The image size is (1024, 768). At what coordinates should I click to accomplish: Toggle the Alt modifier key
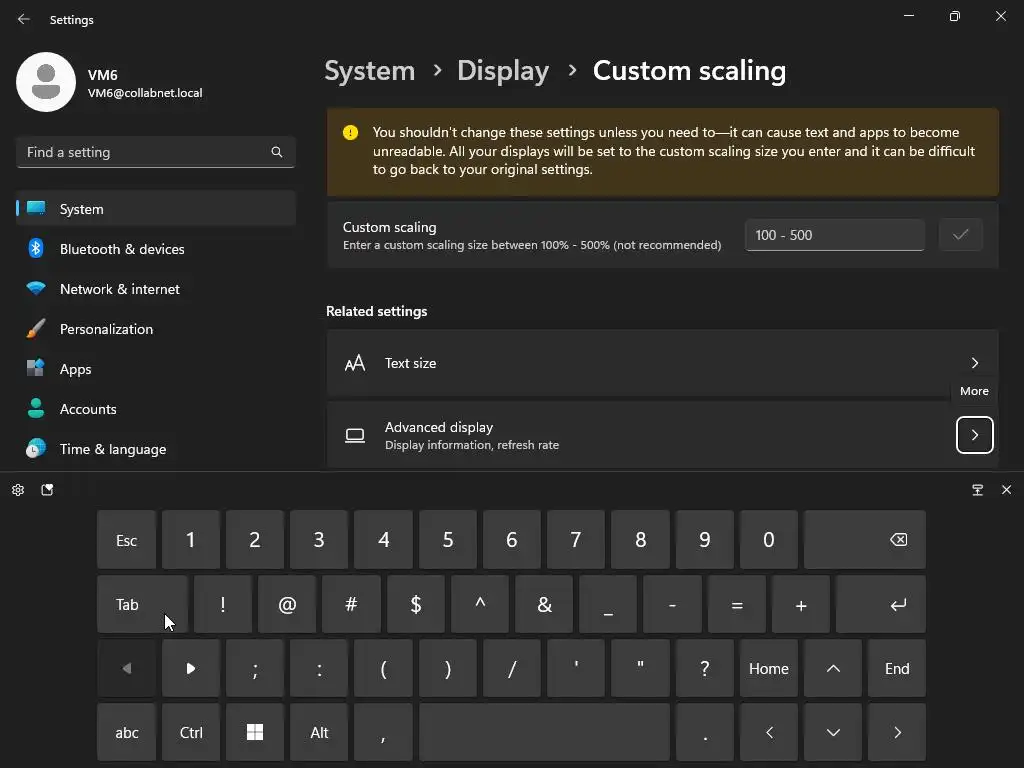[319, 732]
